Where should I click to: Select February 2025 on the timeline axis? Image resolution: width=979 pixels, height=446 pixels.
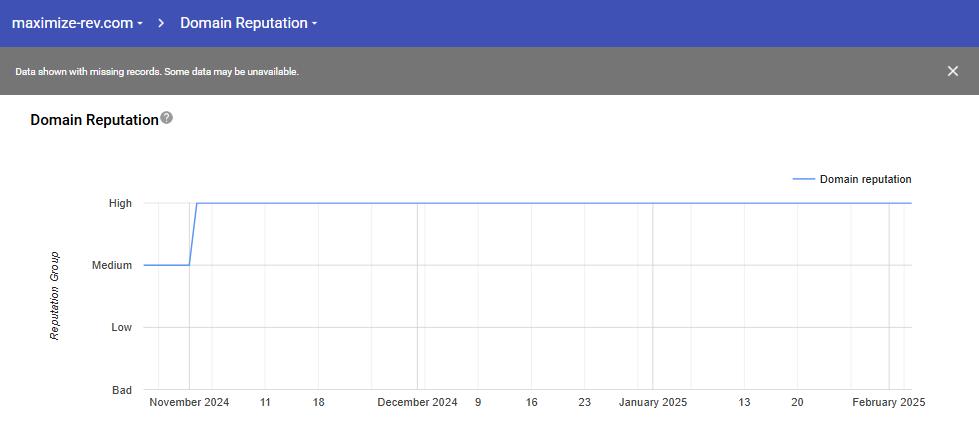point(888,403)
